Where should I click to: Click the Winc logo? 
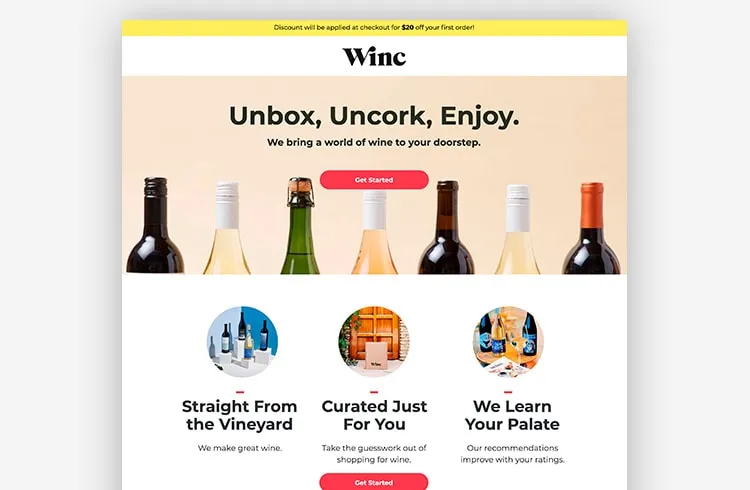(374, 56)
